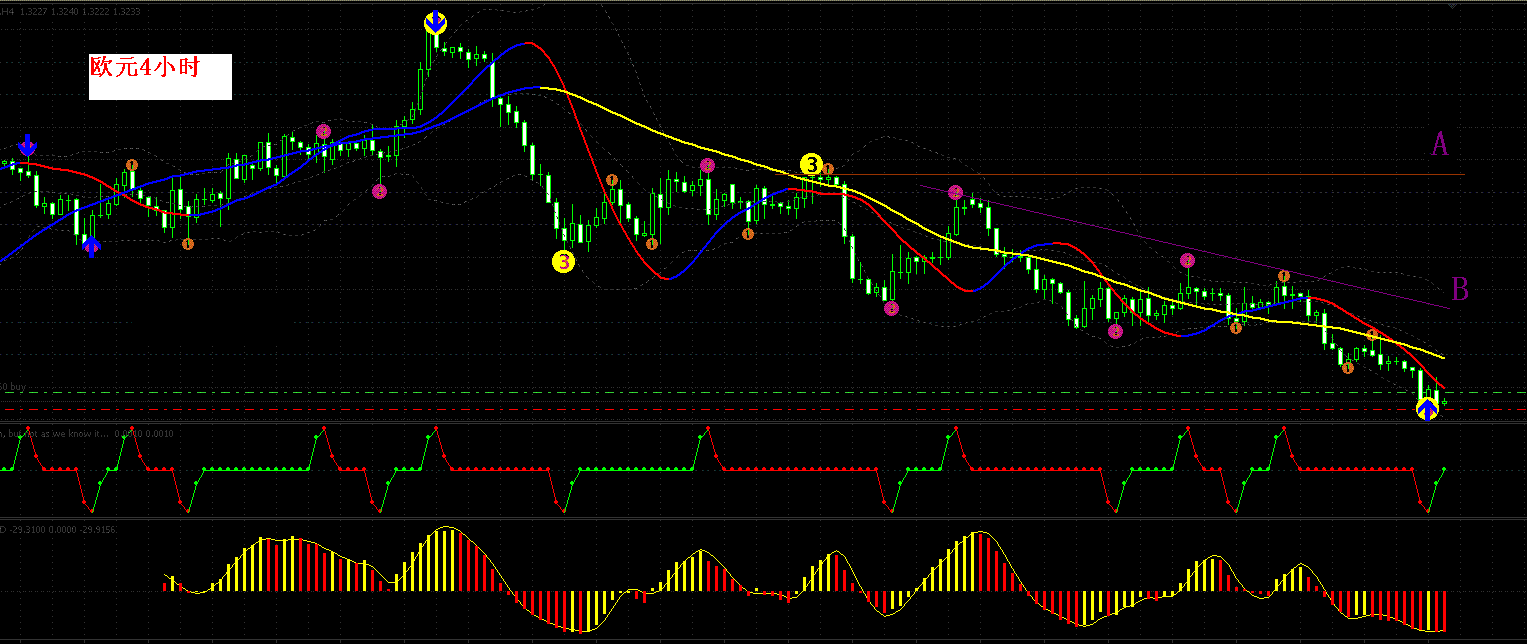Select the red 欧元4小时 text label

(145, 67)
